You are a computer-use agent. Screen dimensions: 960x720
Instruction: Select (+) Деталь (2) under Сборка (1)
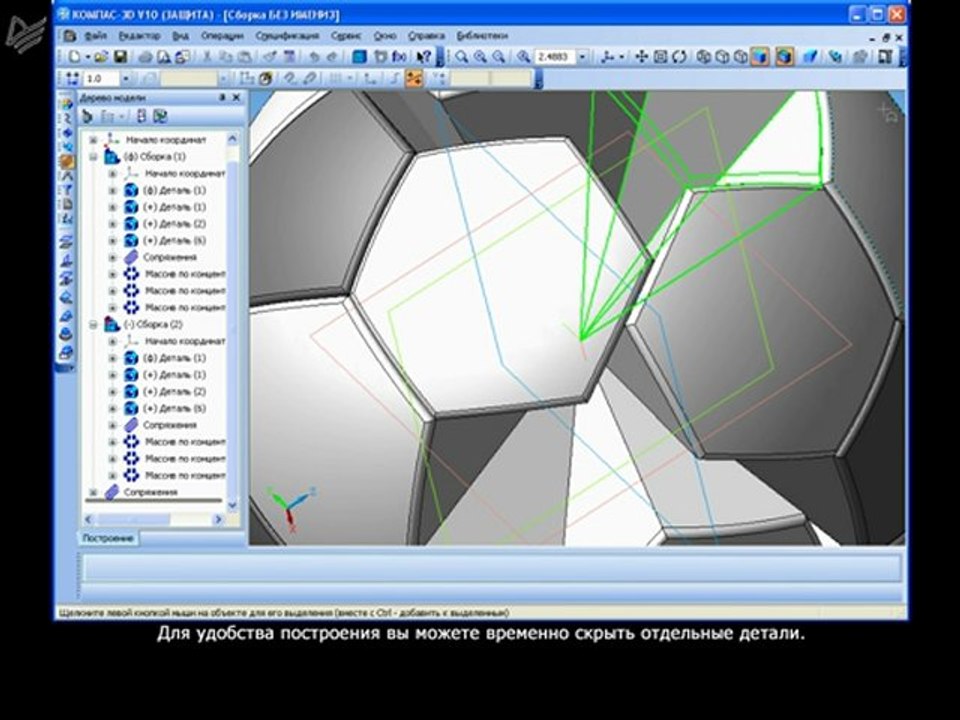coord(174,224)
